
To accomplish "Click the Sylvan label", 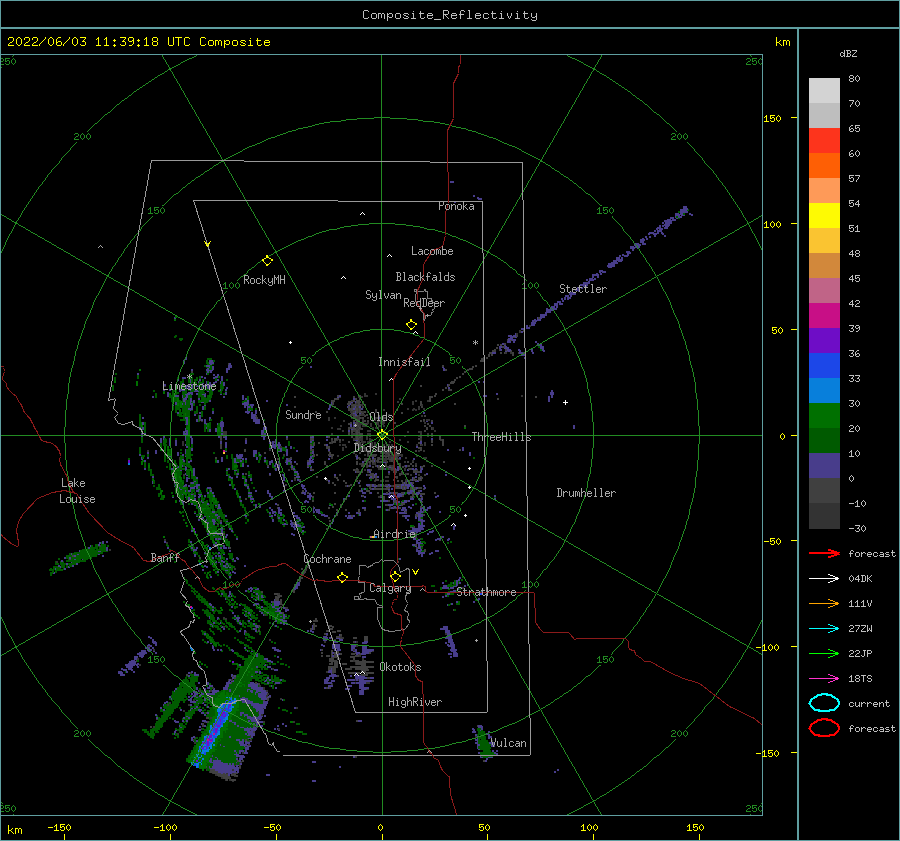I will (x=383, y=295).
